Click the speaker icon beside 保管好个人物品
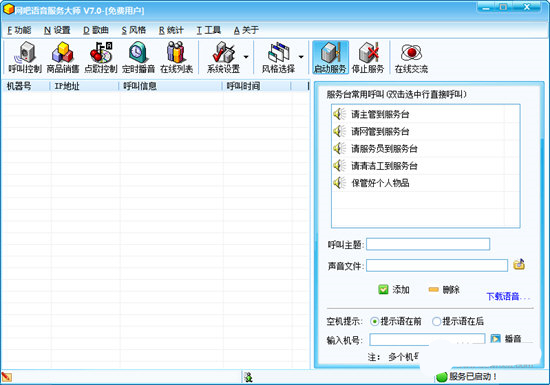Viewport: 550px width, 385px height. pyautogui.click(x=339, y=183)
